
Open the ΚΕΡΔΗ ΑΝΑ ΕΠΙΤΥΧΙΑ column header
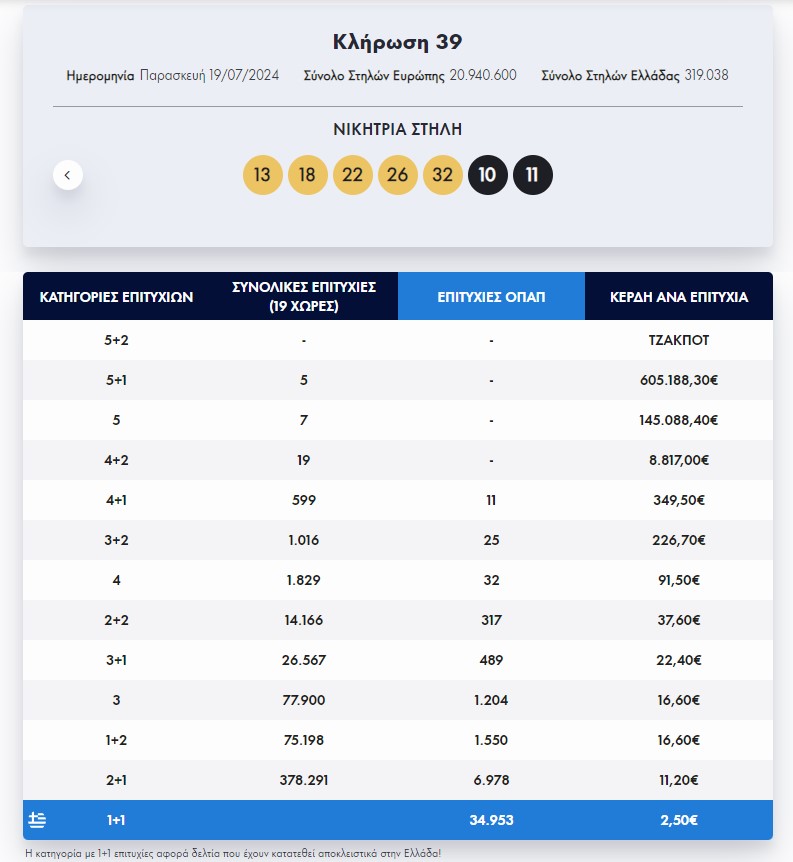click(679, 296)
